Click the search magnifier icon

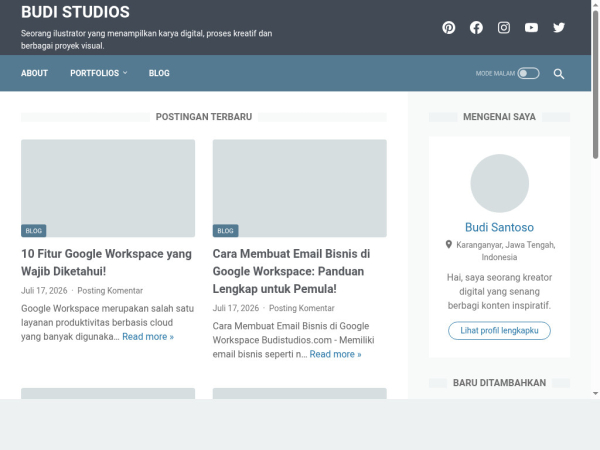(x=559, y=73)
